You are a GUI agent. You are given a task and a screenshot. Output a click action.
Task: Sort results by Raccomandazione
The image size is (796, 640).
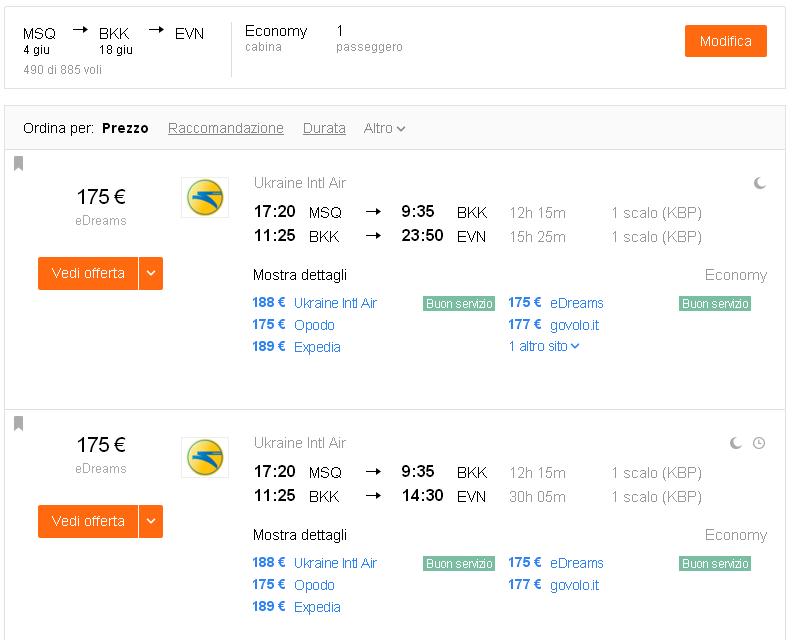click(x=226, y=128)
